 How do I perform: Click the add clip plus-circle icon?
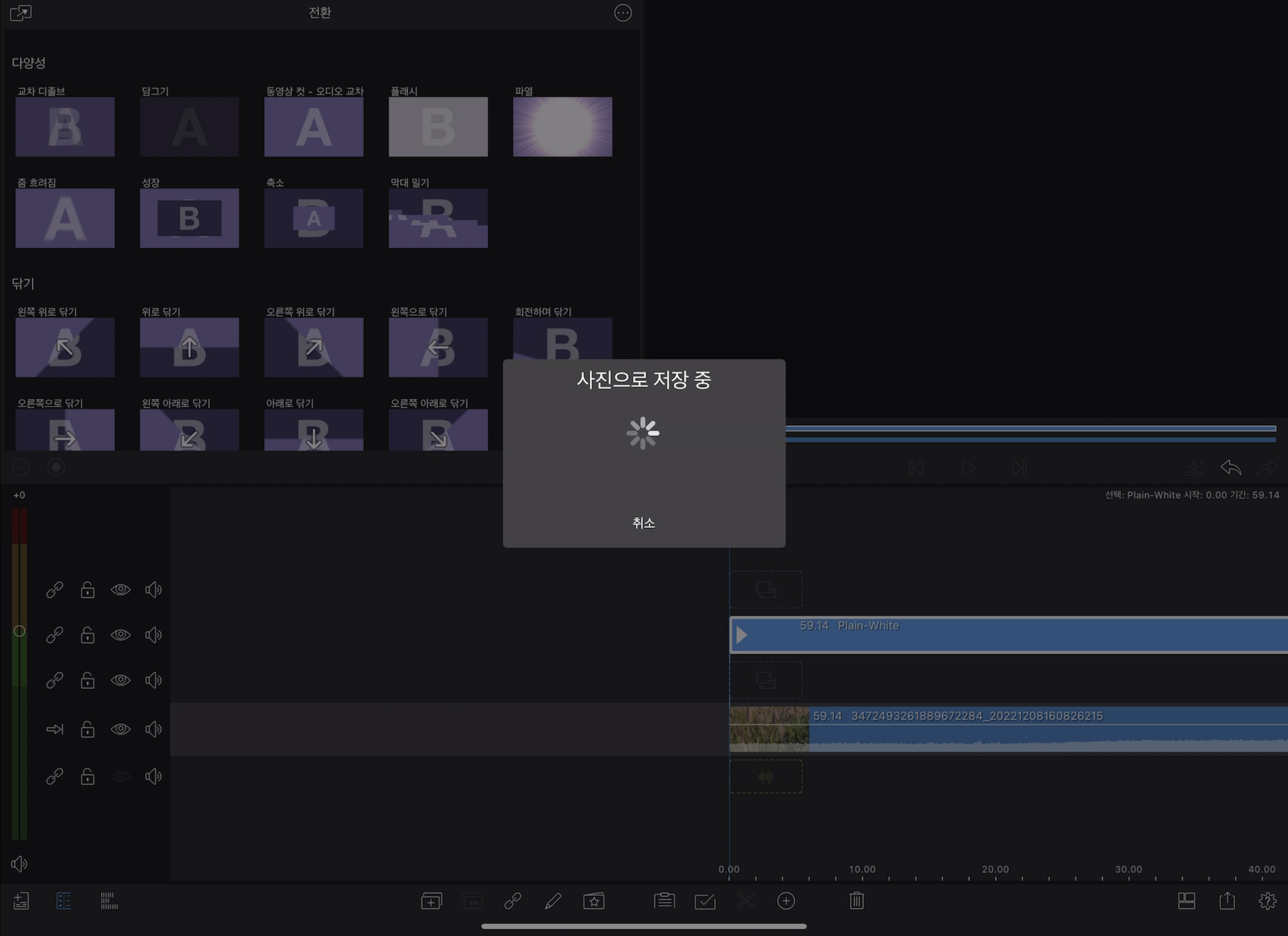click(x=785, y=901)
